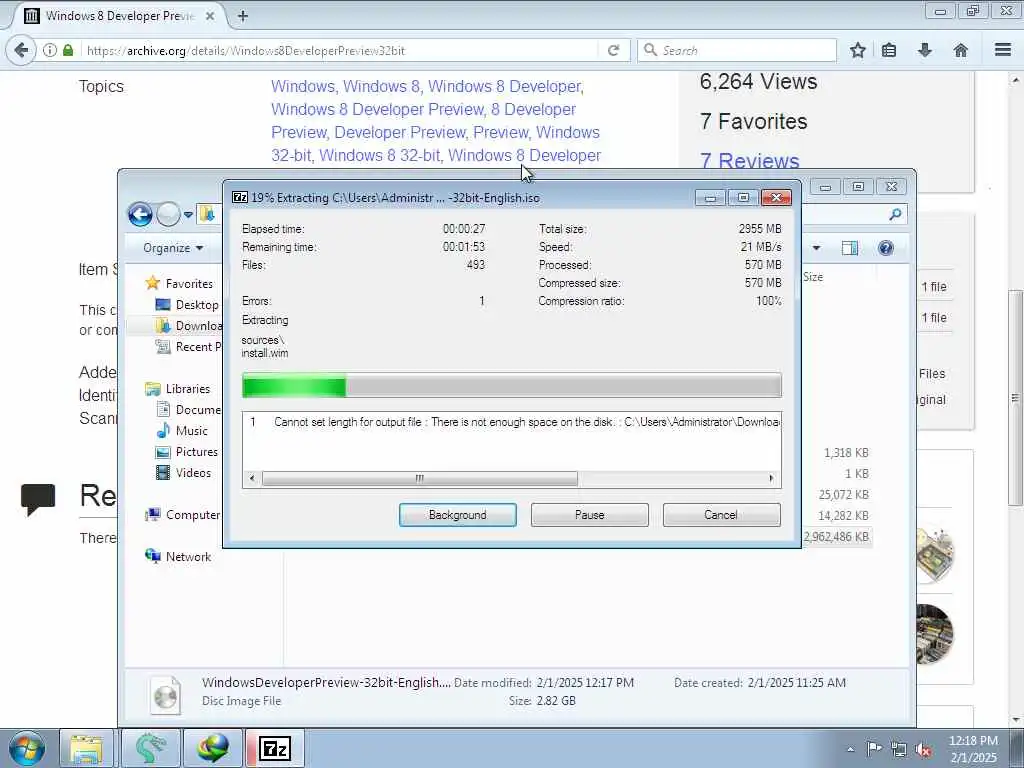Screen dimensions: 1024x768
Task: Click the disc image file icon in details pane
Action: [x=165, y=696]
